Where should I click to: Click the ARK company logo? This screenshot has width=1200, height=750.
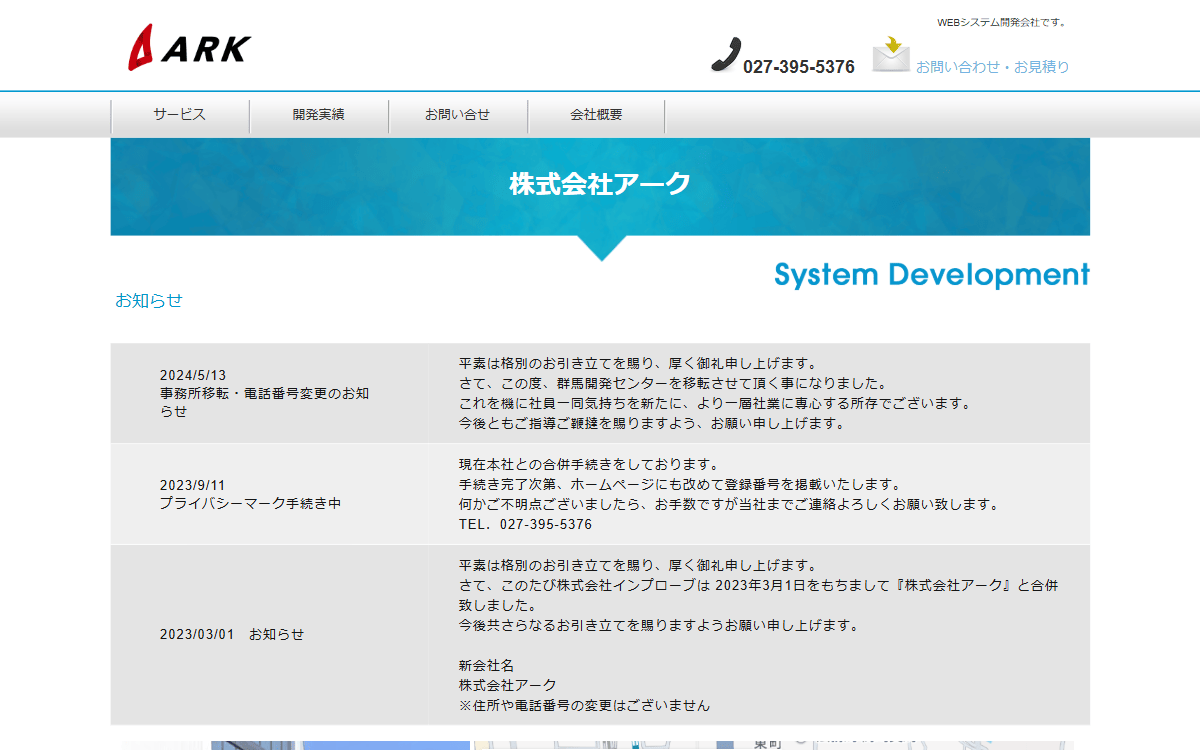point(189,47)
